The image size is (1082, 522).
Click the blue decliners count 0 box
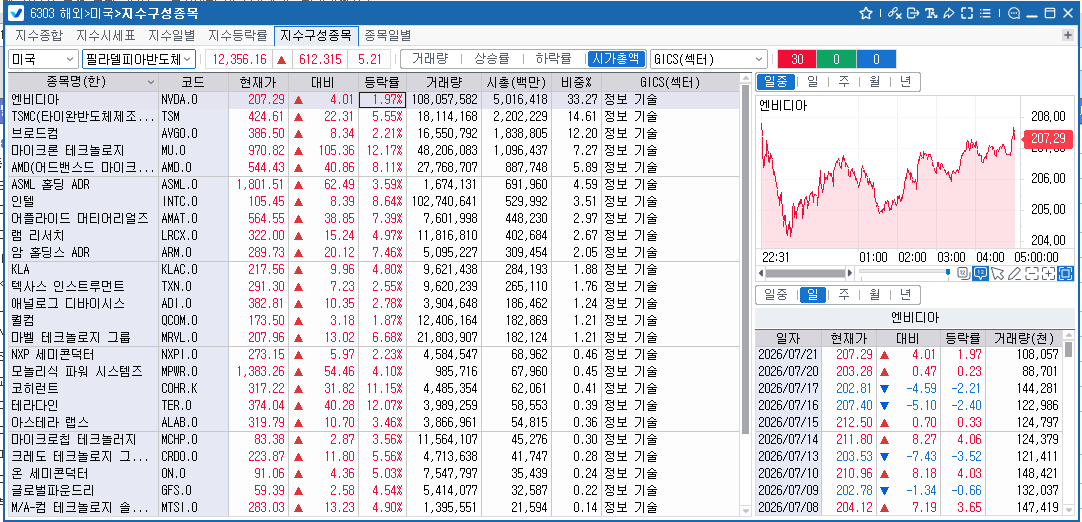pyautogui.click(x=876, y=59)
